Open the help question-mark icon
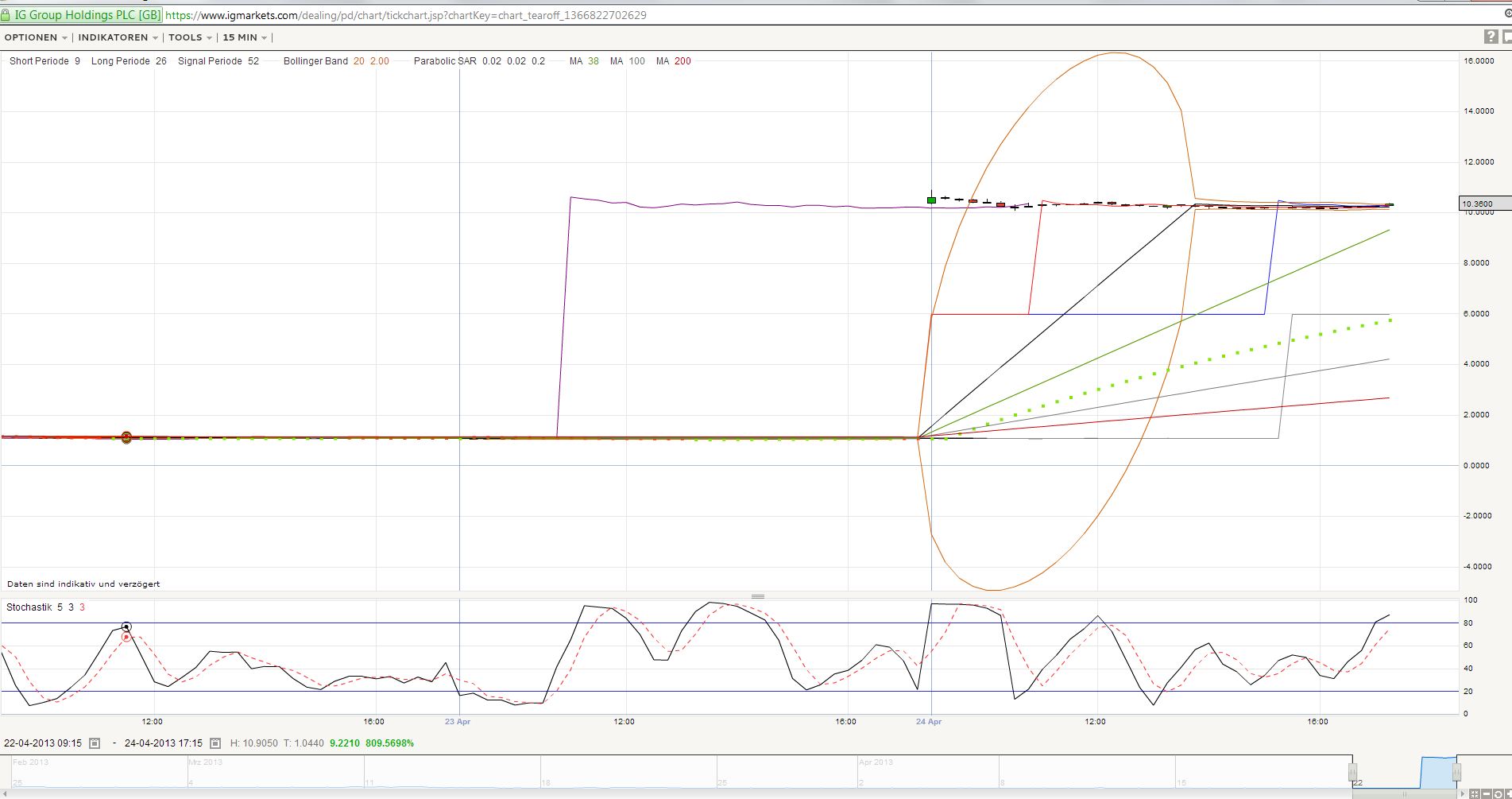This screenshot has height=799, width=1512. pyautogui.click(x=1491, y=37)
